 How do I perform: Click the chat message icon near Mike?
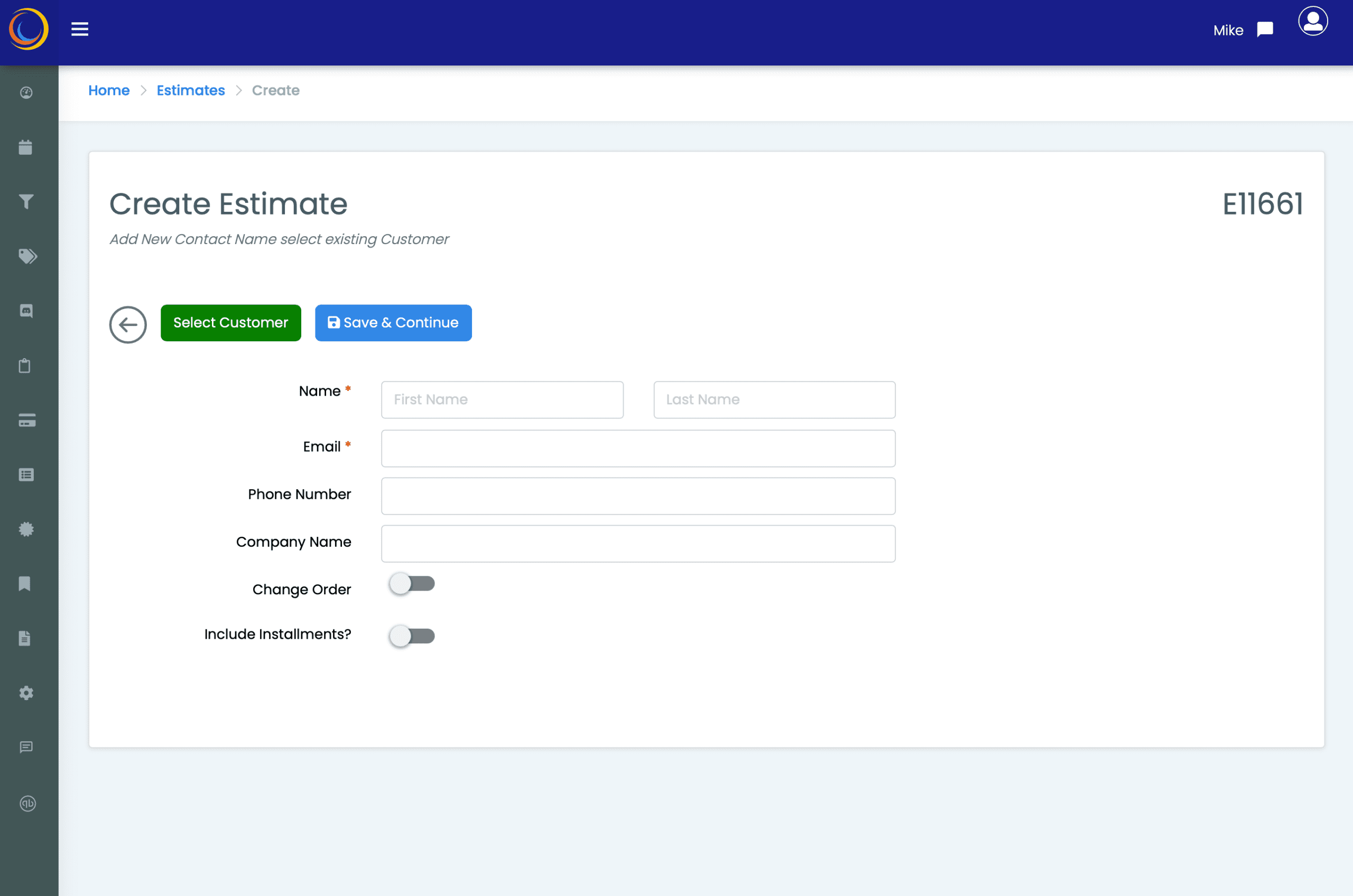click(1265, 30)
